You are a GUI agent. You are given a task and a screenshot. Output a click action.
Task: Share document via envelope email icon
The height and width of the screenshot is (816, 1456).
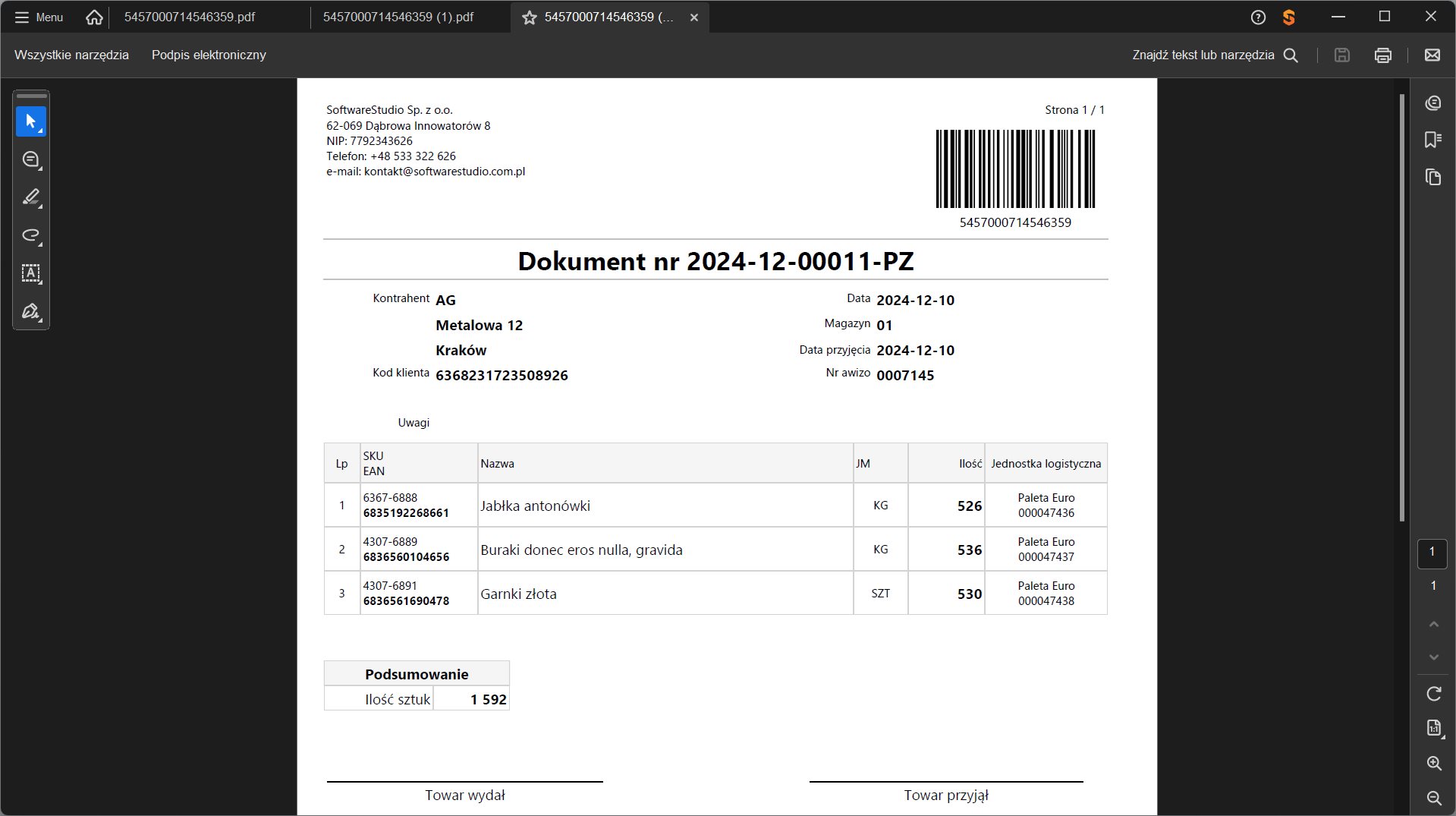(1432, 55)
